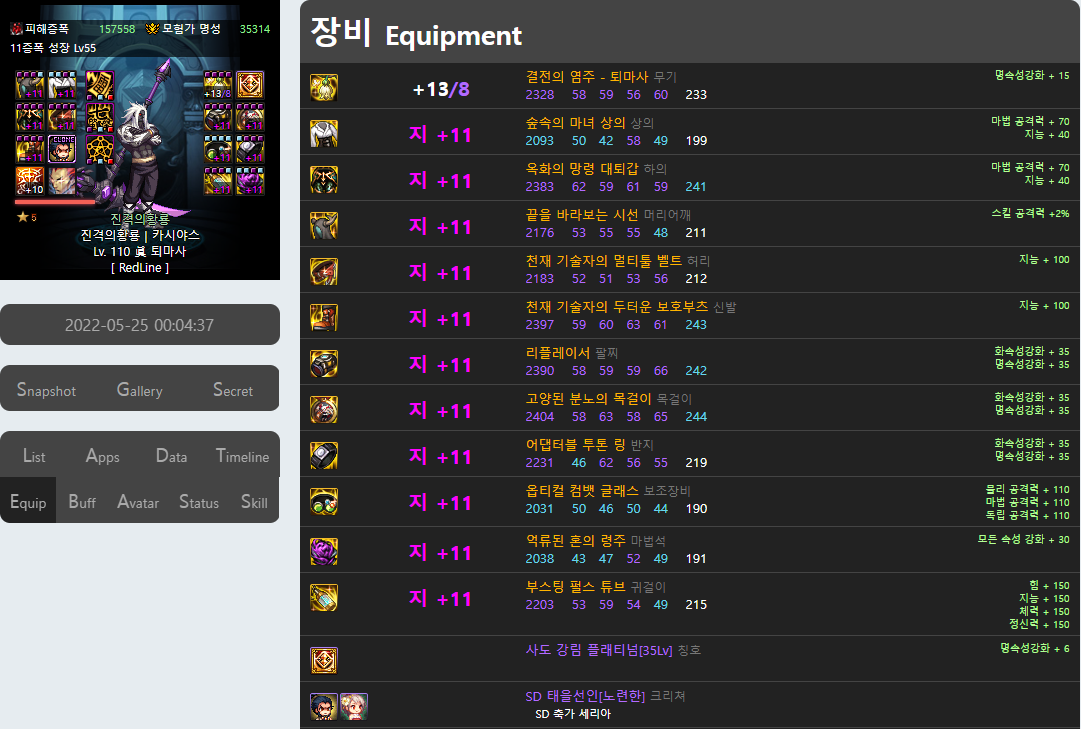The width and height of the screenshot is (1081, 729).
Task: Click the Snapshot button
Action: (x=46, y=390)
